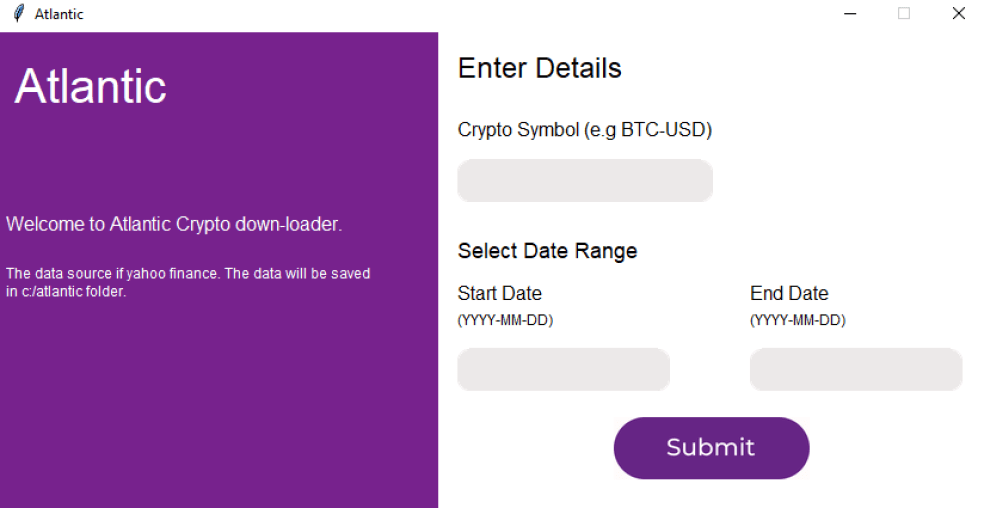Click the Start Date label
This screenshot has width=984, height=508.
[x=500, y=293]
